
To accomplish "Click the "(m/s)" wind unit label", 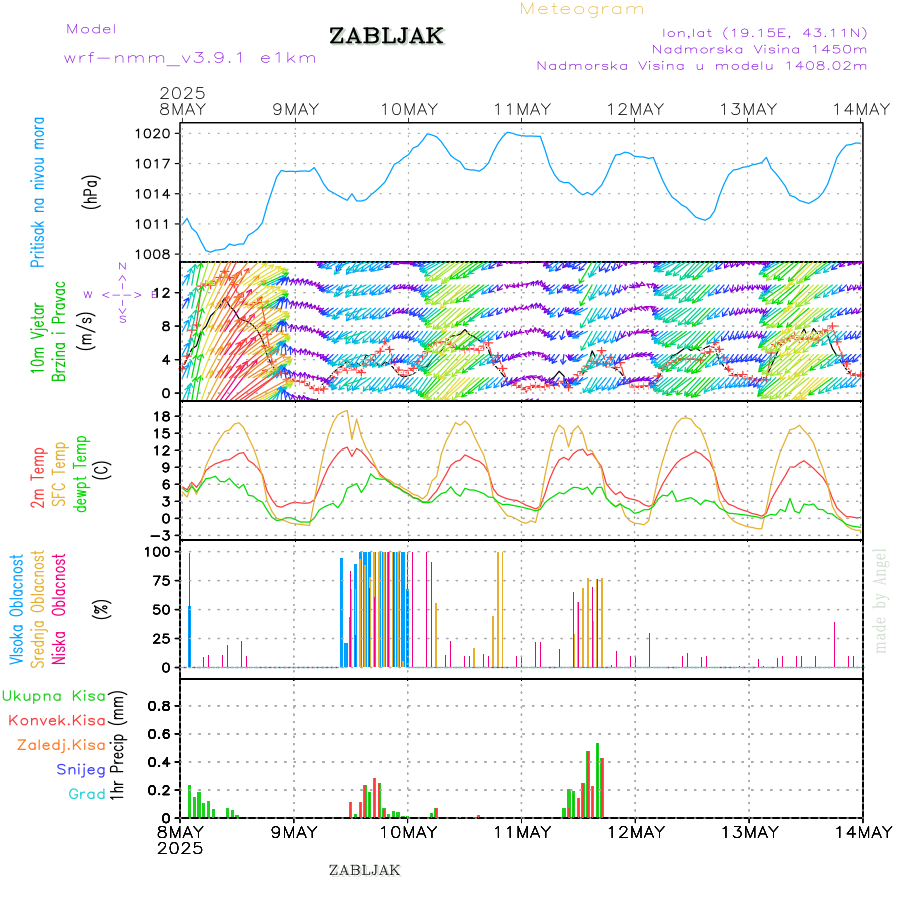I will point(86,332).
